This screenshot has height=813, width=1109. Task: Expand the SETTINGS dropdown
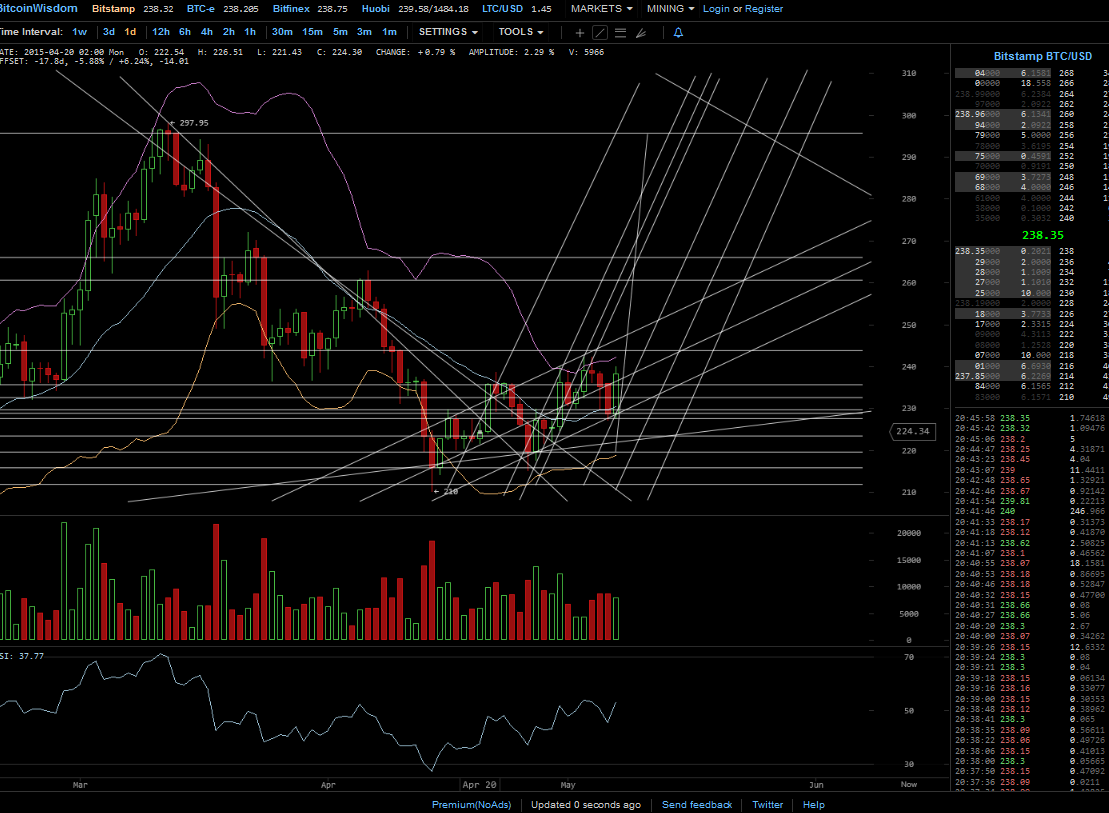pyautogui.click(x=448, y=32)
